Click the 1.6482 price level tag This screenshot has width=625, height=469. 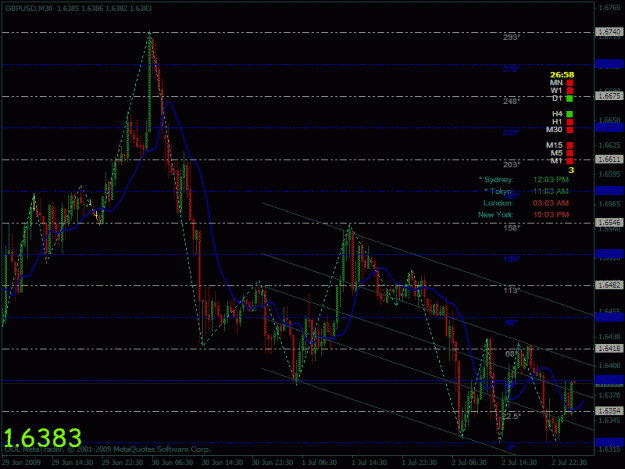coord(609,285)
